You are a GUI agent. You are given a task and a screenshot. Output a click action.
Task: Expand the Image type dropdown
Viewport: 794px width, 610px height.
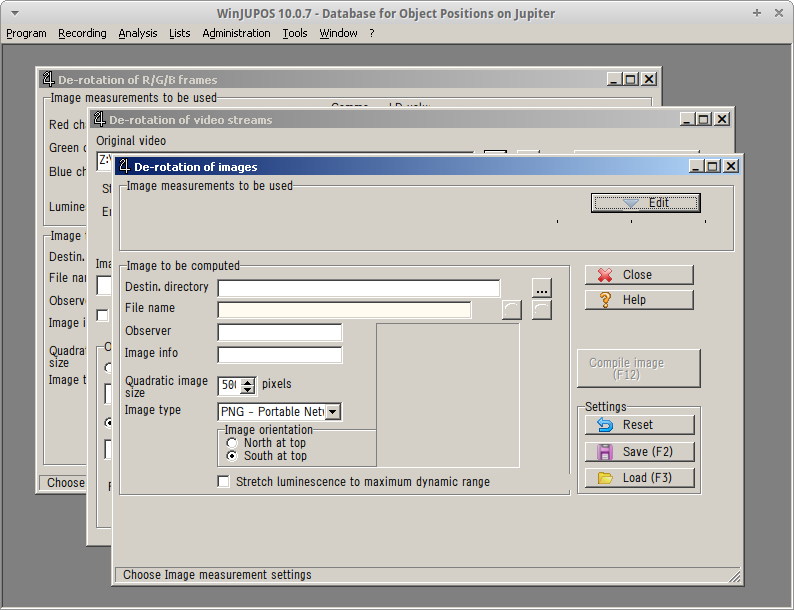point(333,411)
